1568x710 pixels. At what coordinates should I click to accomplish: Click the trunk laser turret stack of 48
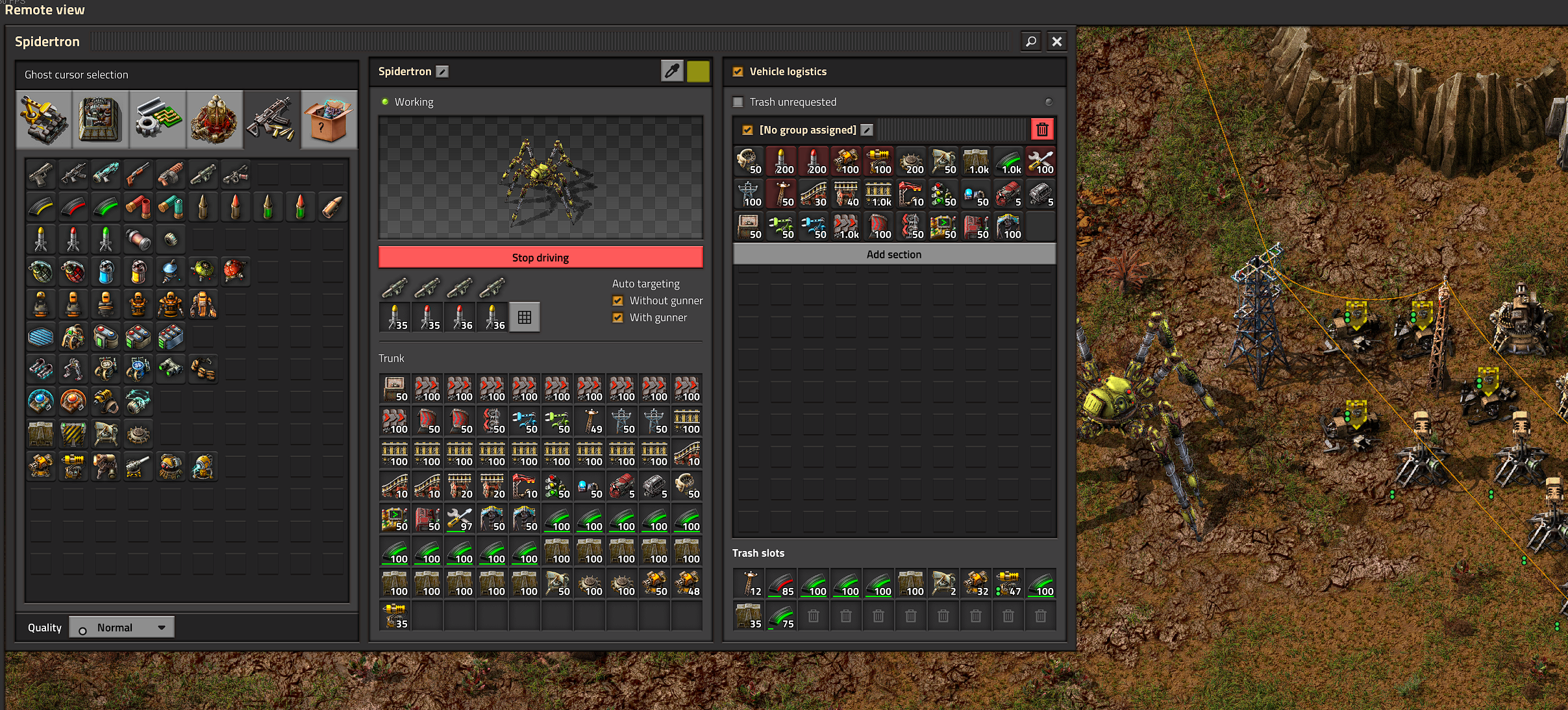[687, 583]
